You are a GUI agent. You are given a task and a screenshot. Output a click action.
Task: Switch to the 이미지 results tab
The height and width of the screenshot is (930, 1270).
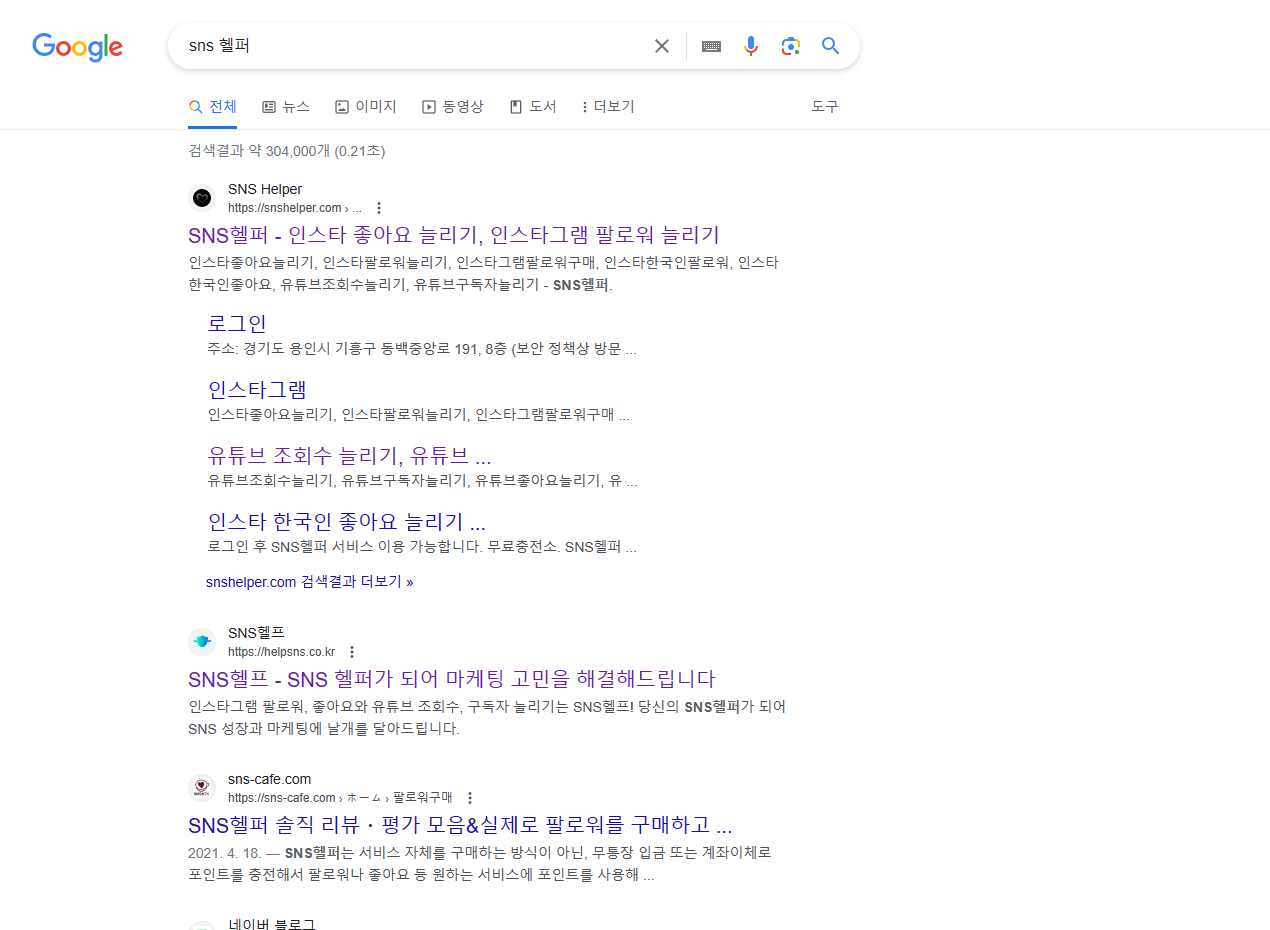[366, 107]
